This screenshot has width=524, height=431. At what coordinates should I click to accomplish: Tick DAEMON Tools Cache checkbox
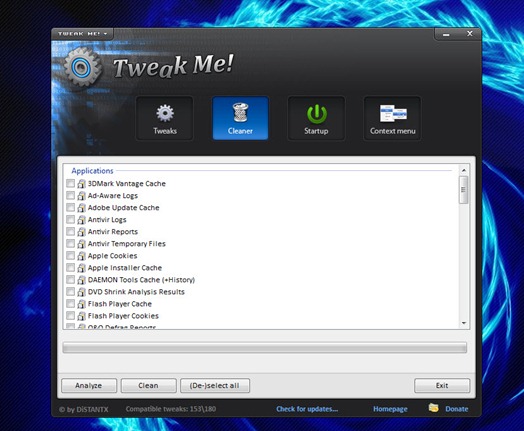pyautogui.click(x=71, y=280)
